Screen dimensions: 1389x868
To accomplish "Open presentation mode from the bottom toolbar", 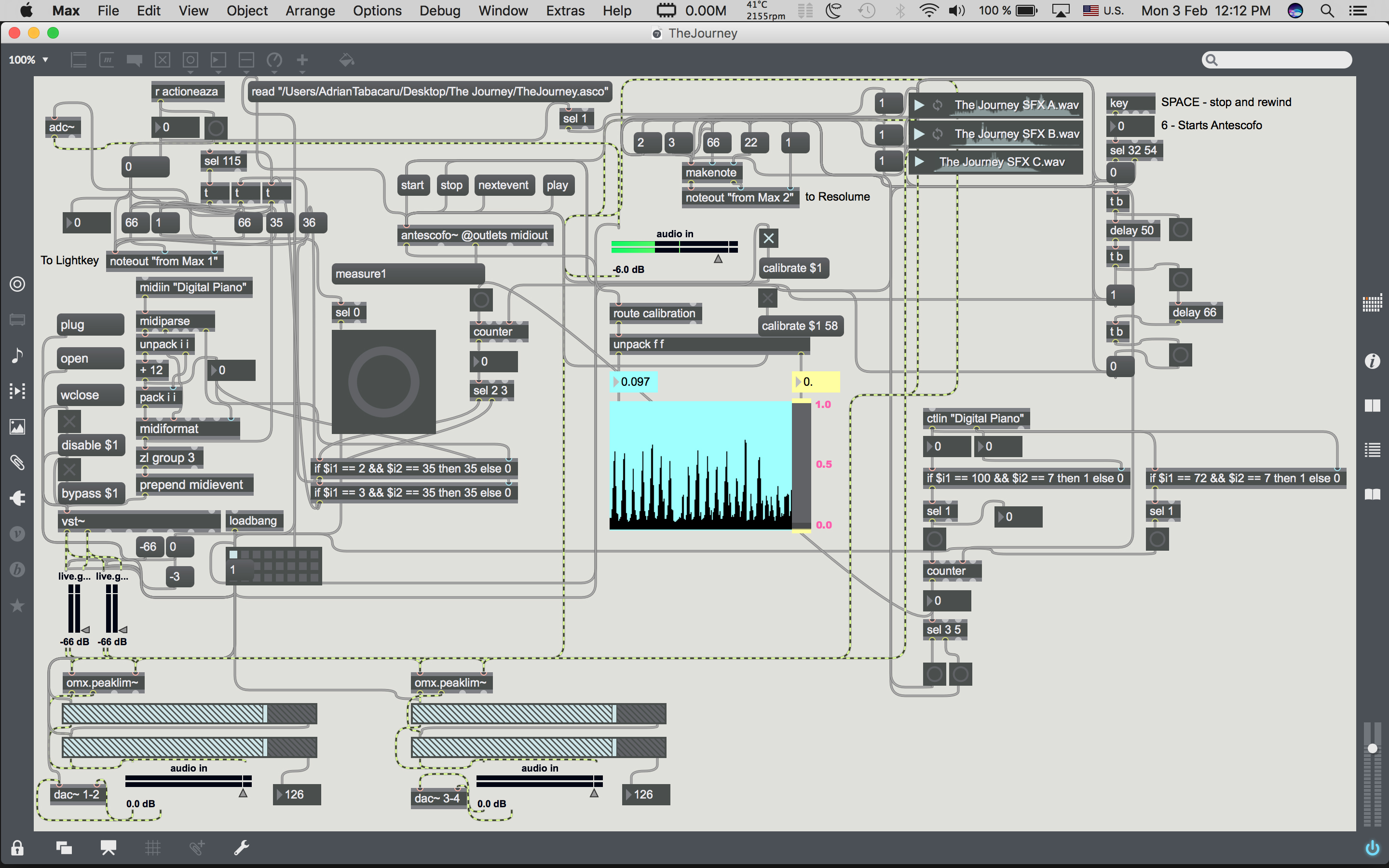I will (108, 847).
